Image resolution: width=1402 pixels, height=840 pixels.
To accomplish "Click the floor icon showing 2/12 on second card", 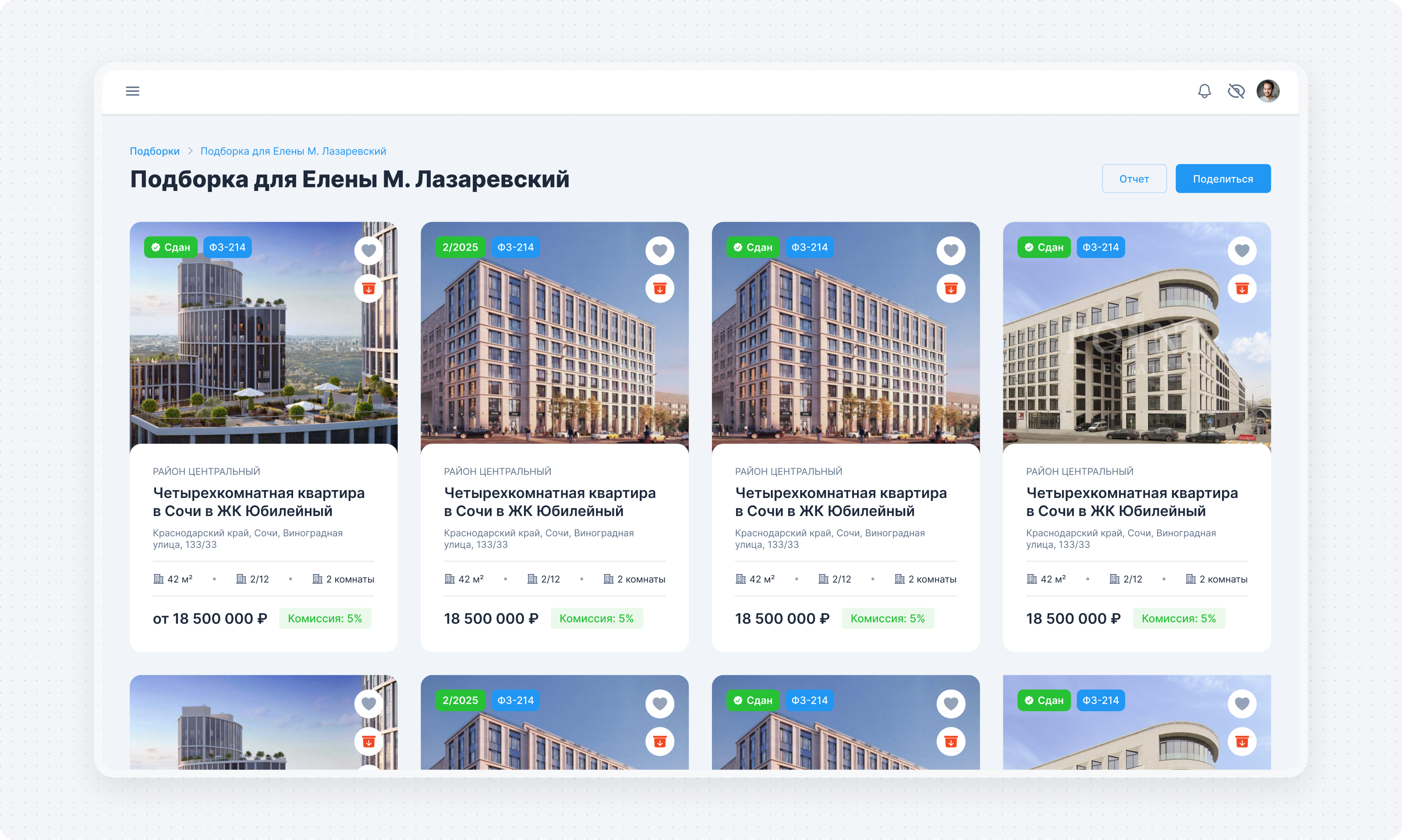I will click(532, 579).
